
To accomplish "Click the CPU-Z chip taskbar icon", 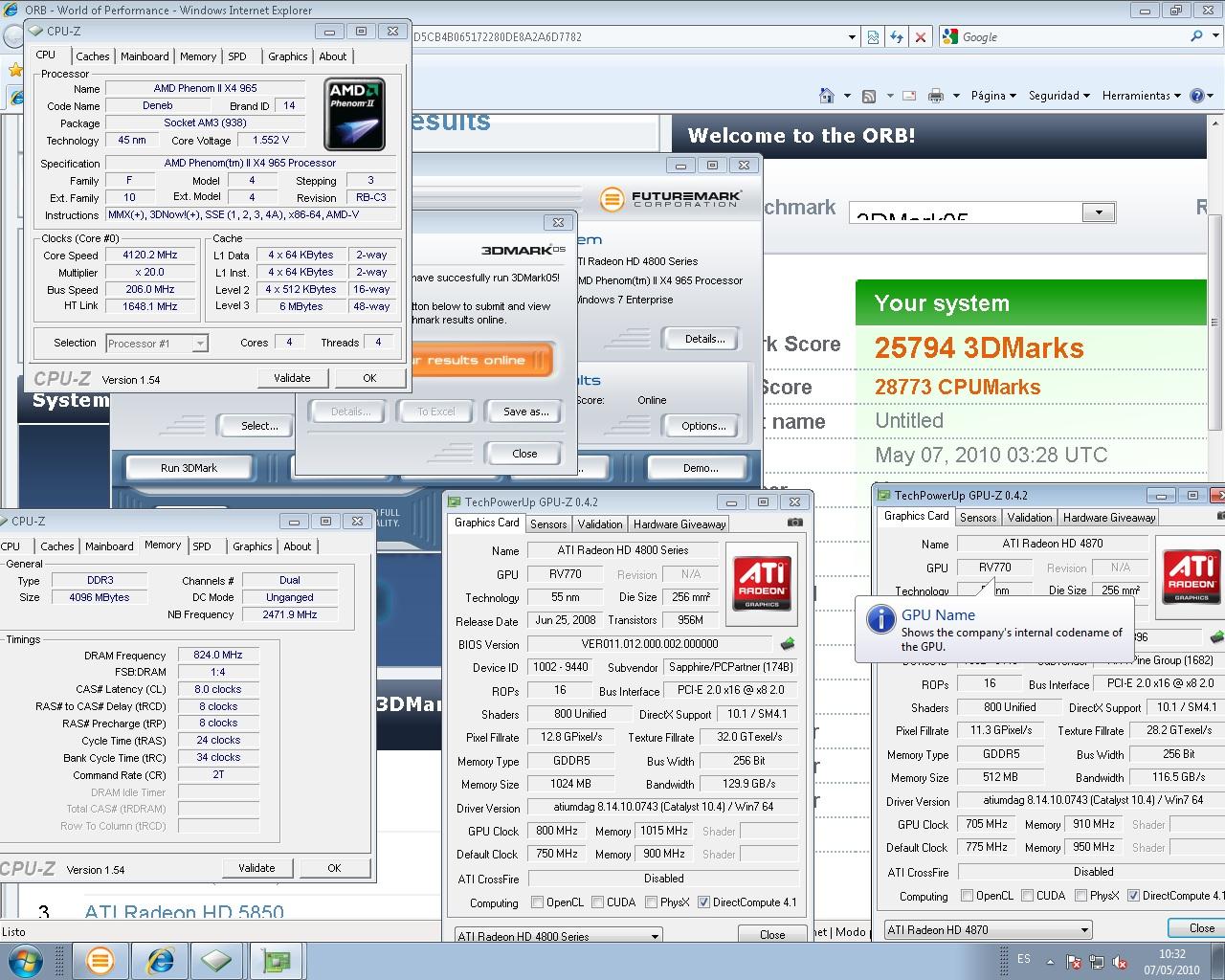I will pos(217,960).
